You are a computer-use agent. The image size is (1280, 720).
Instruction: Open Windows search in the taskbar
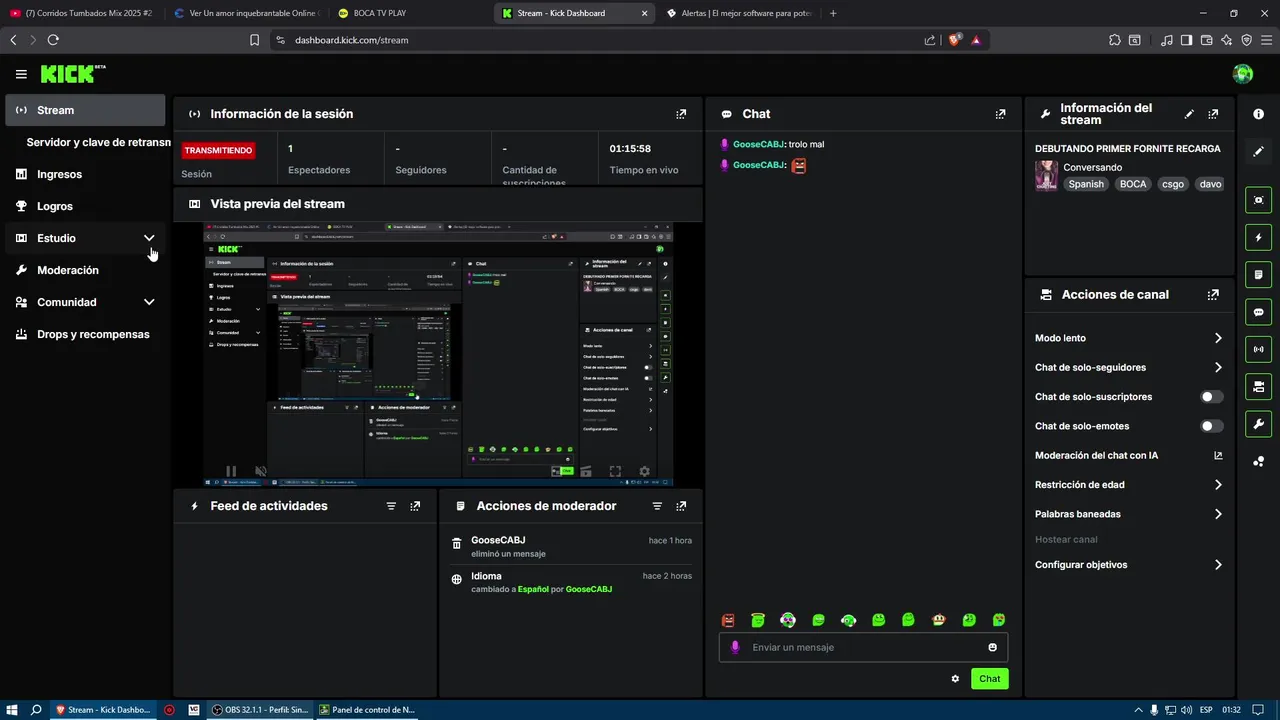pos(36,710)
